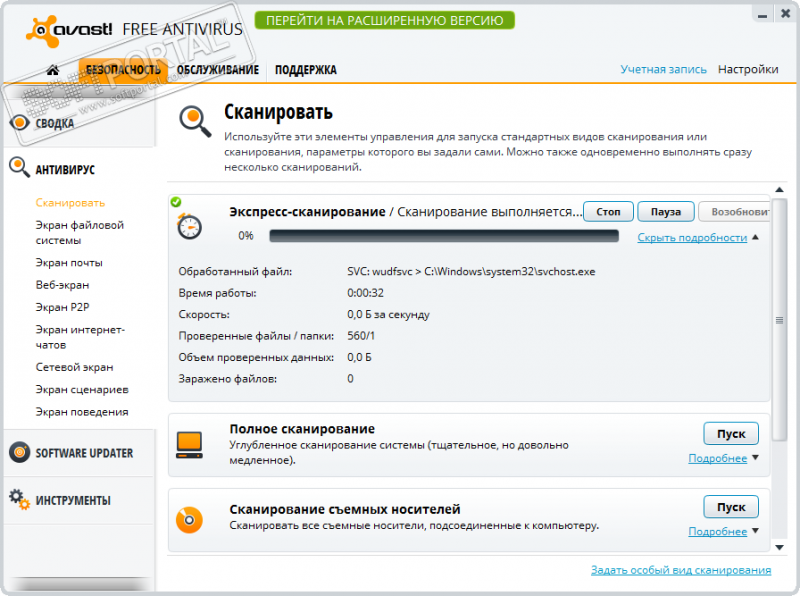
Task: Open Экран почты in sidebar
Action: click(69, 263)
